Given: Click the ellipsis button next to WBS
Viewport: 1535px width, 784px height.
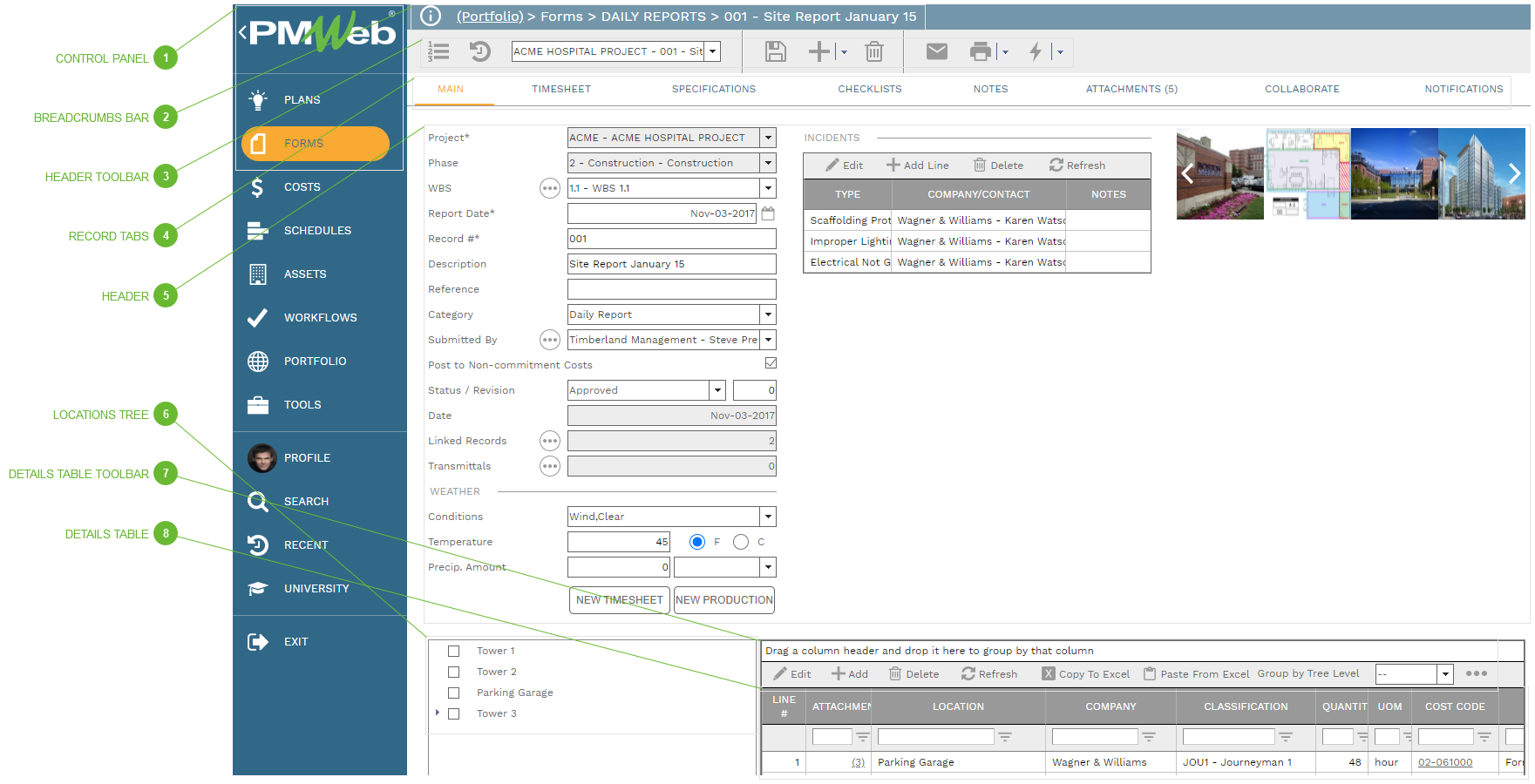Looking at the screenshot, I should point(549,188).
